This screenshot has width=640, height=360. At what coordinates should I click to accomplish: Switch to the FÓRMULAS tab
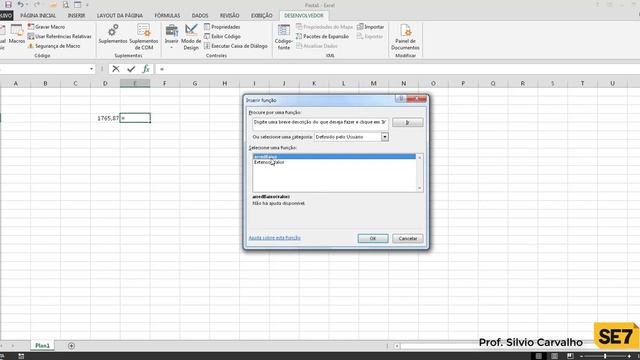pos(167,16)
